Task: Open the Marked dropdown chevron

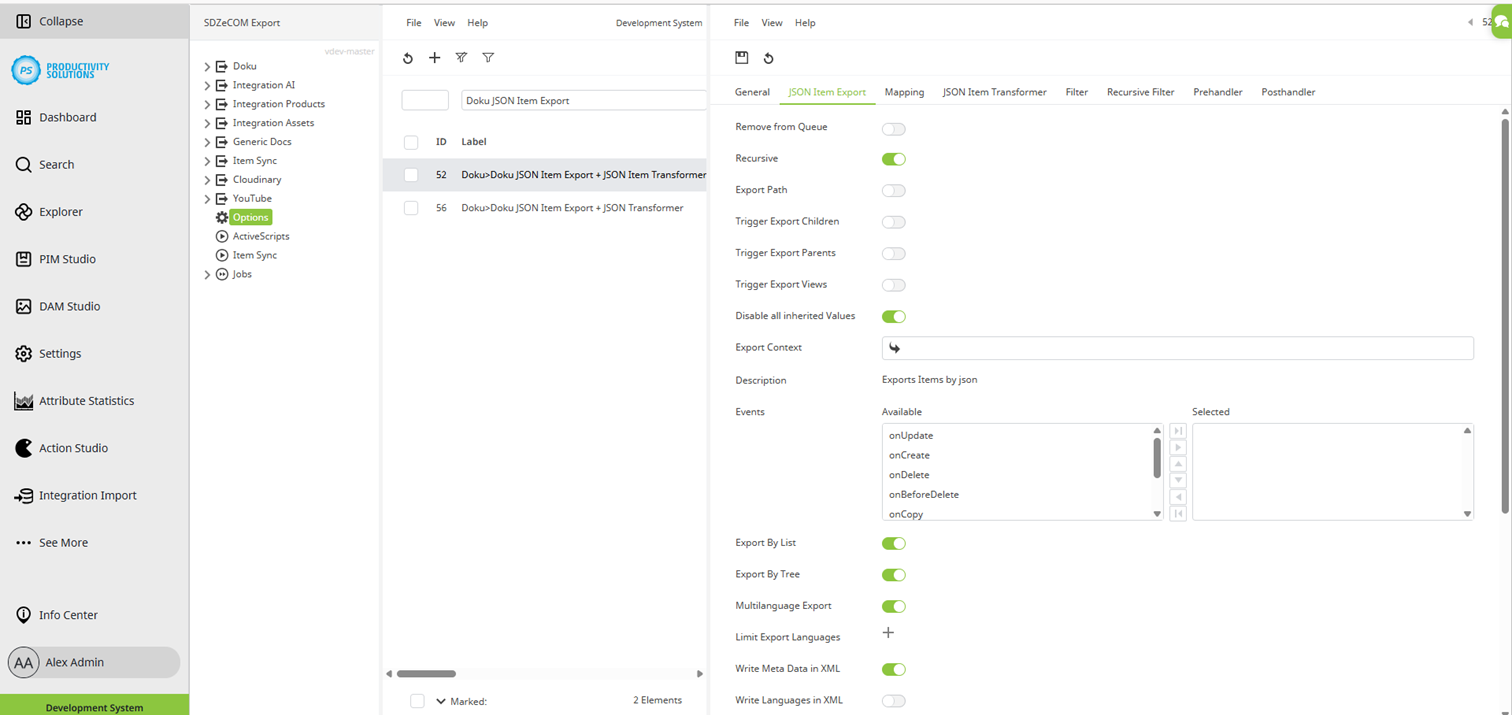Action: pyautogui.click(x=441, y=701)
